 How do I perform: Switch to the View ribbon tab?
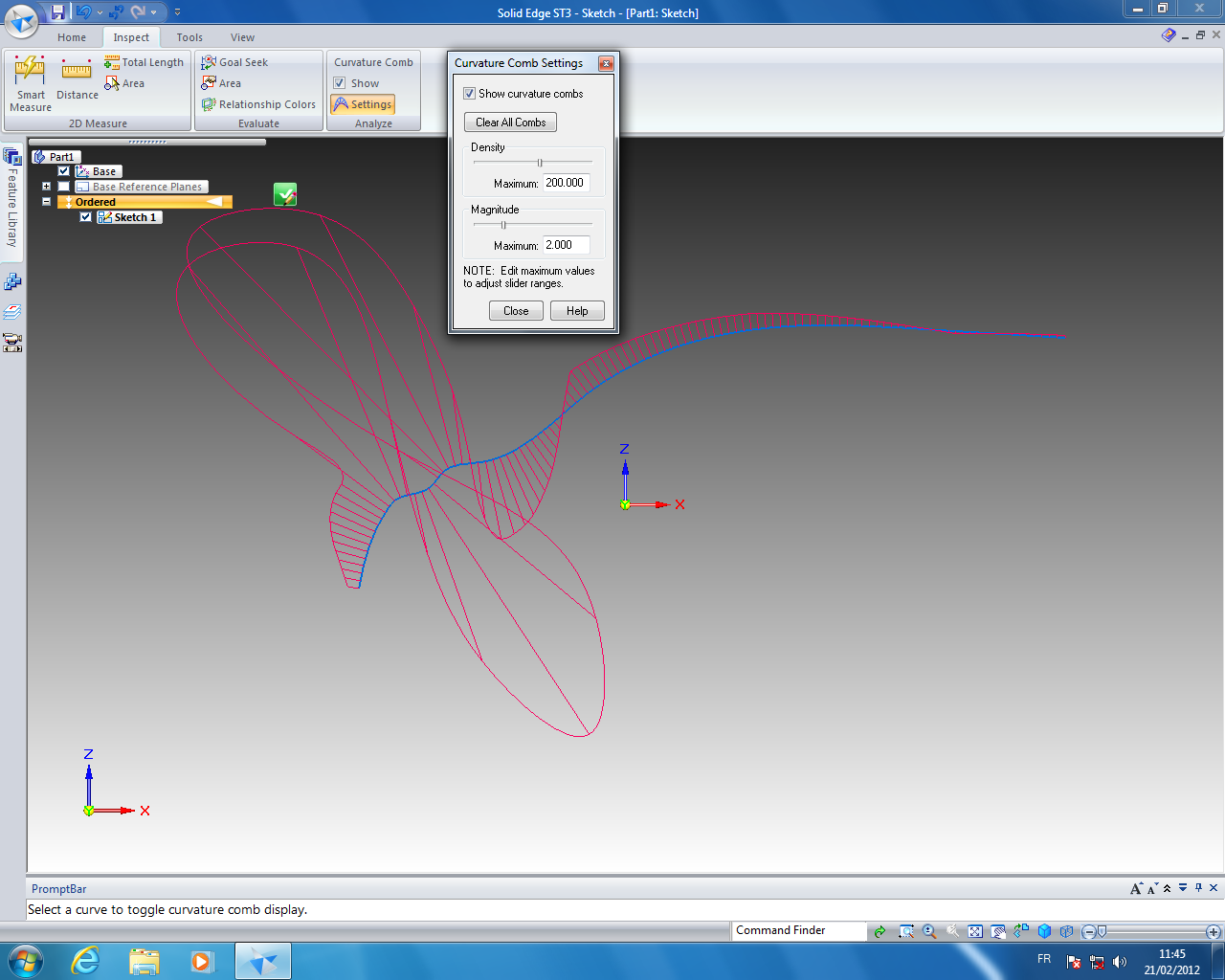pyautogui.click(x=242, y=37)
